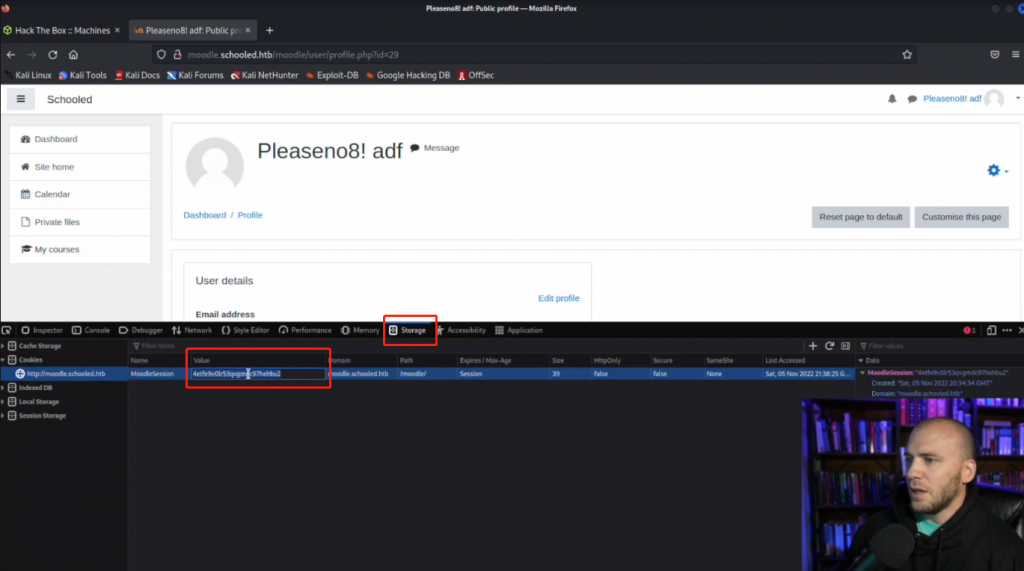Open Firefox hamburger application menu
The height and width of the screenshot is (571, 1024).
pyautogui.click(x=1016, y=55)
